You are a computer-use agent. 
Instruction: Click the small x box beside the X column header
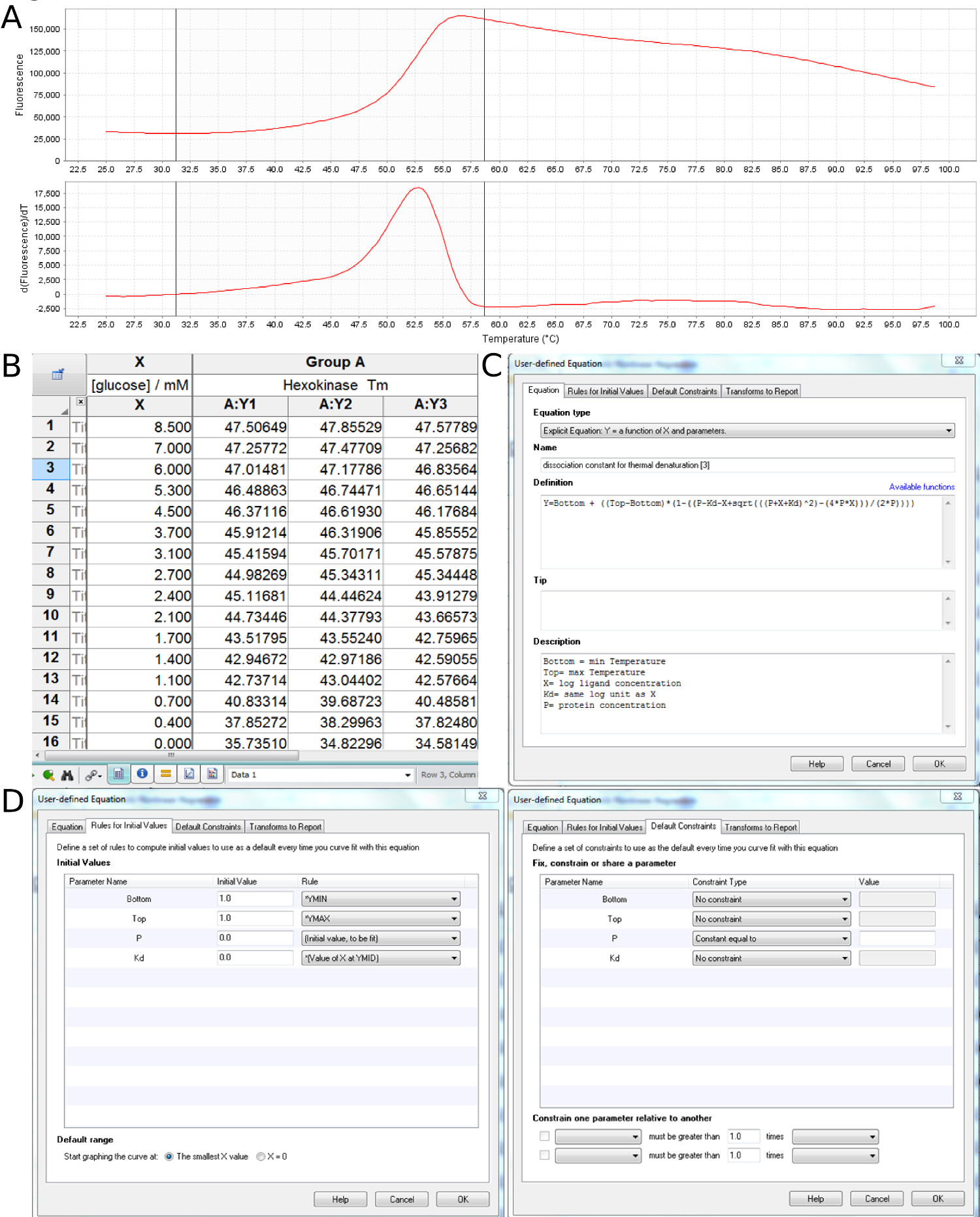pyautogui.click(x=80, y=402)
